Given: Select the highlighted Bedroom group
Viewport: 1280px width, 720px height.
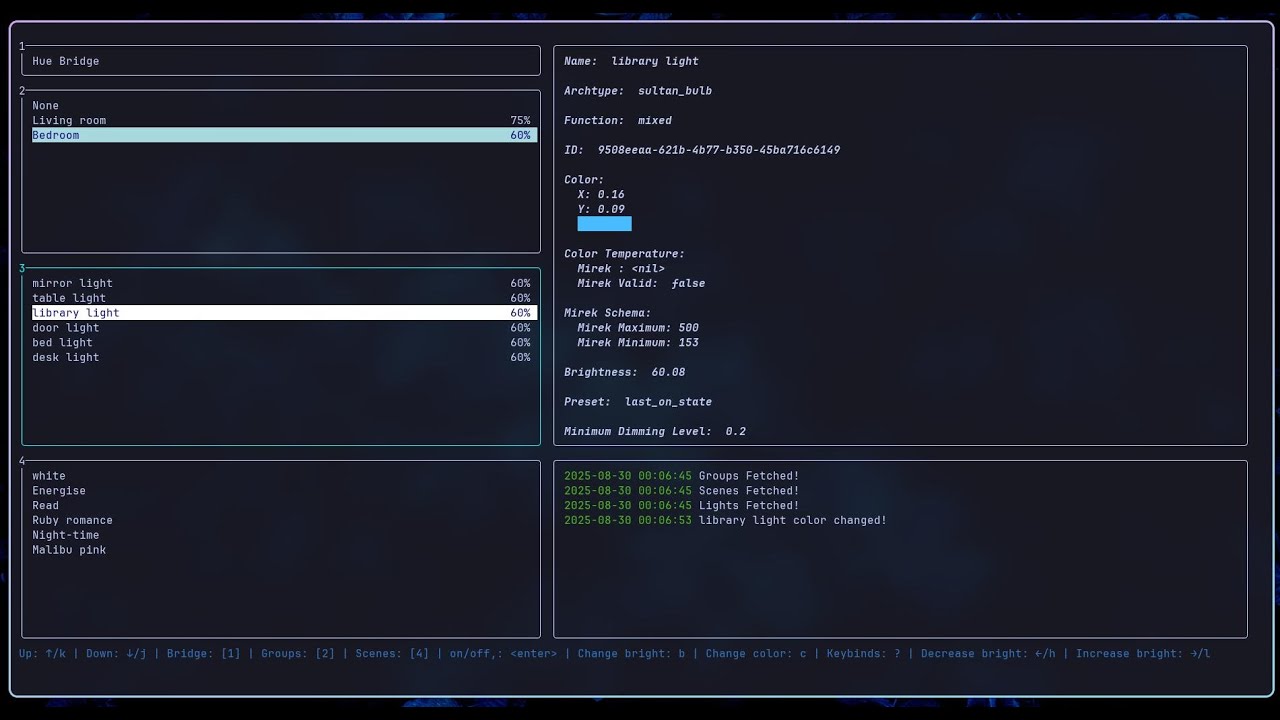Looking at the screenshot, I should click(x=284, y=135).
